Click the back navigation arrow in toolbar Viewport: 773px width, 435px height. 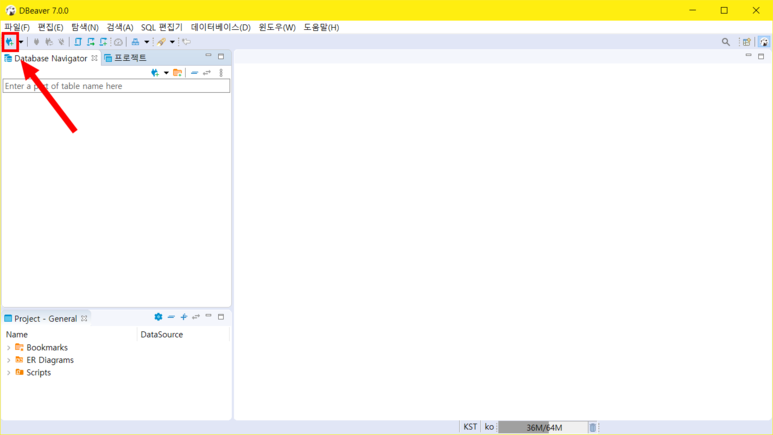tap(186, 42)
